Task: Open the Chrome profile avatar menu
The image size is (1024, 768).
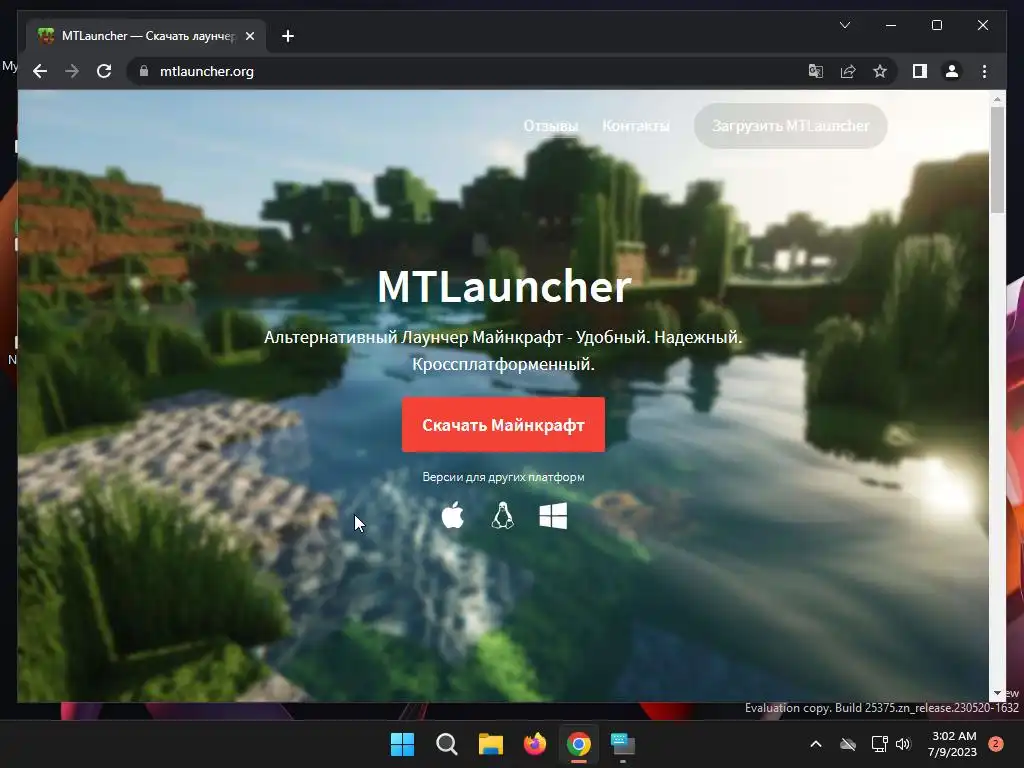Action: click(x=952, y=71)
